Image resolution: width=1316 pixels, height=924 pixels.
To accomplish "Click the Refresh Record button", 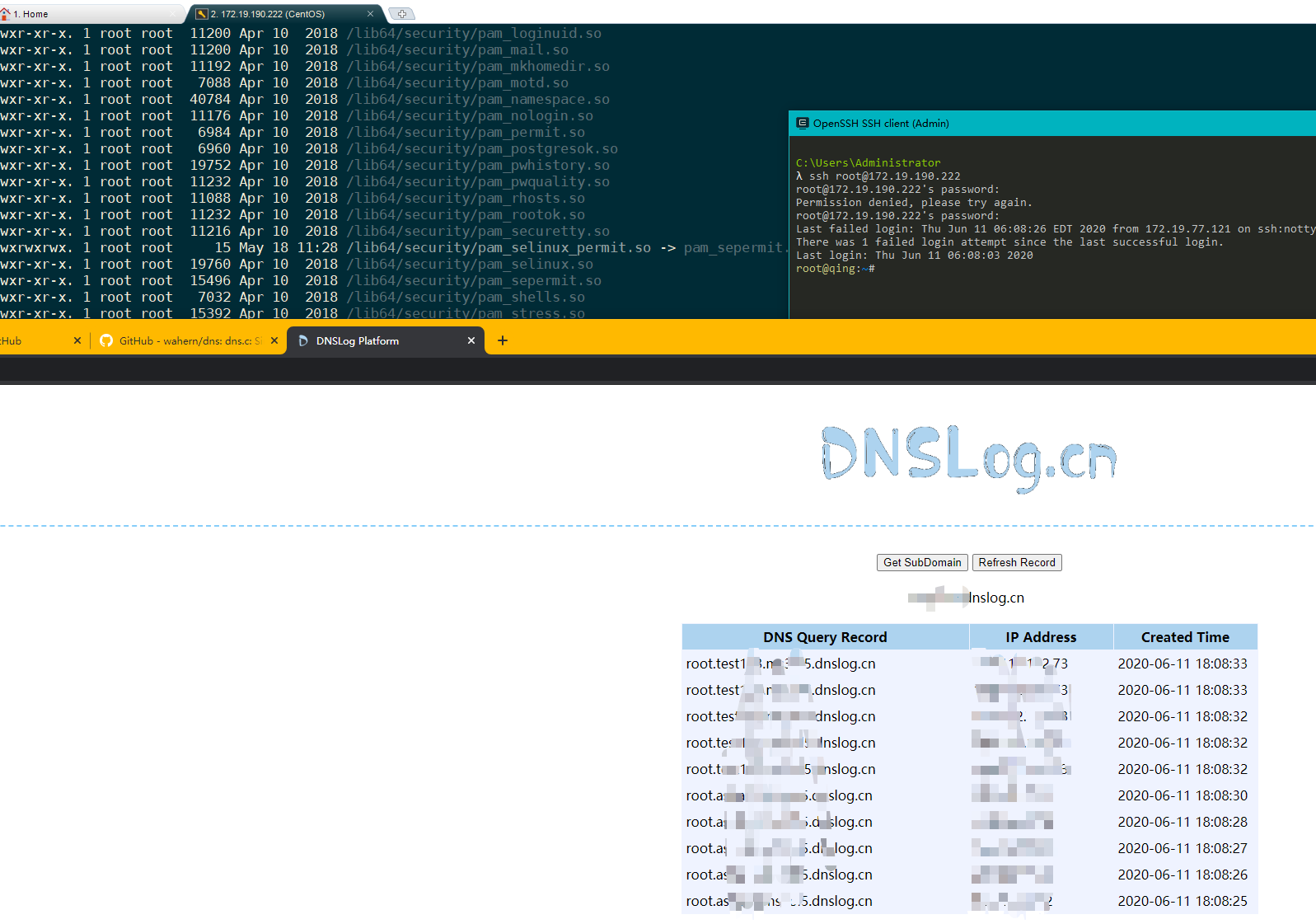I will [1017, 562].
